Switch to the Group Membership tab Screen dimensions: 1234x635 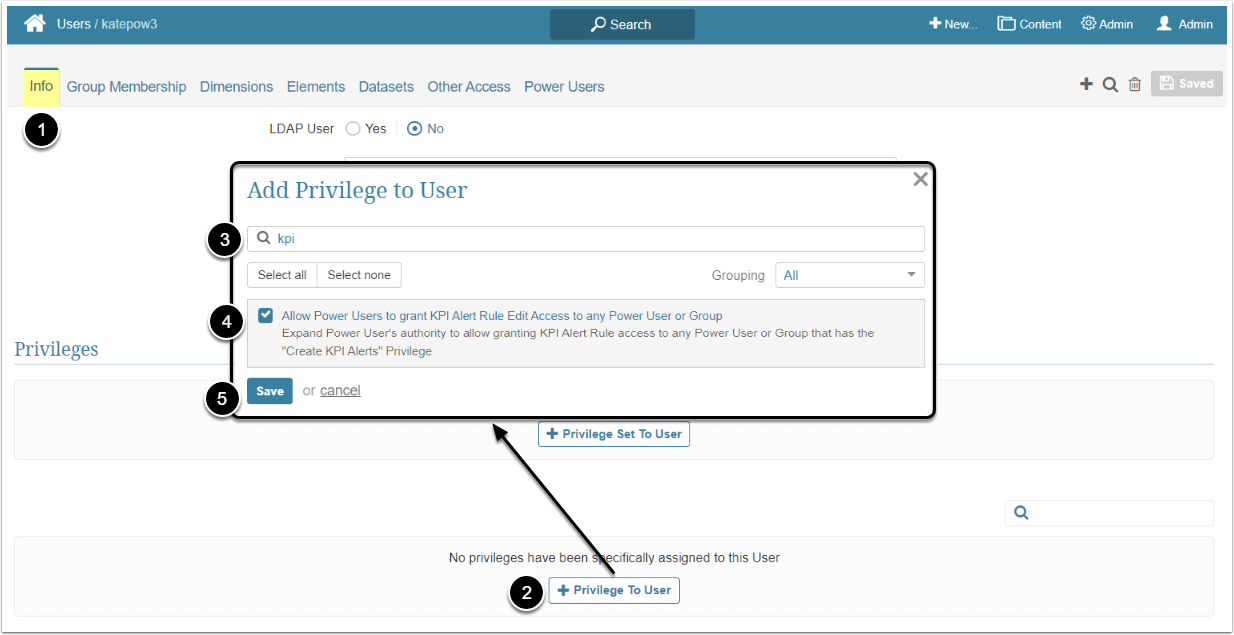pyautogui.click(x=126, y=87)
